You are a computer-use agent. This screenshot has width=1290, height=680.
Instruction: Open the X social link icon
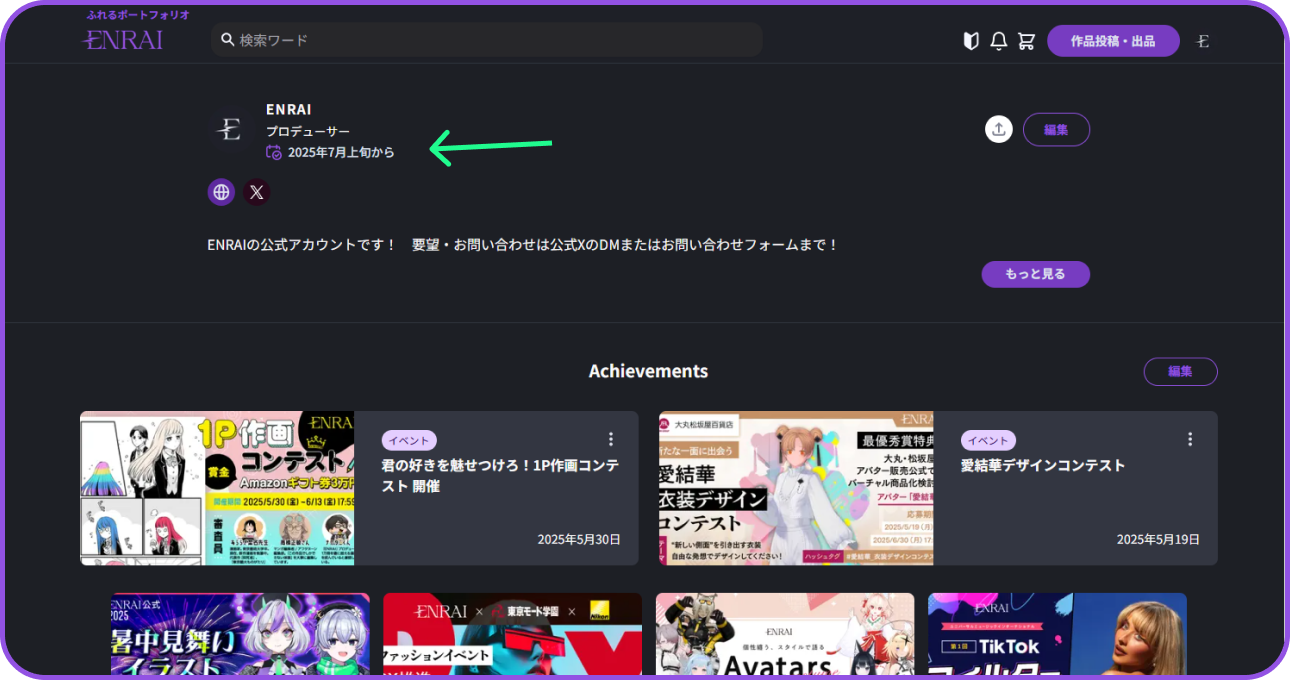[257, 192]
